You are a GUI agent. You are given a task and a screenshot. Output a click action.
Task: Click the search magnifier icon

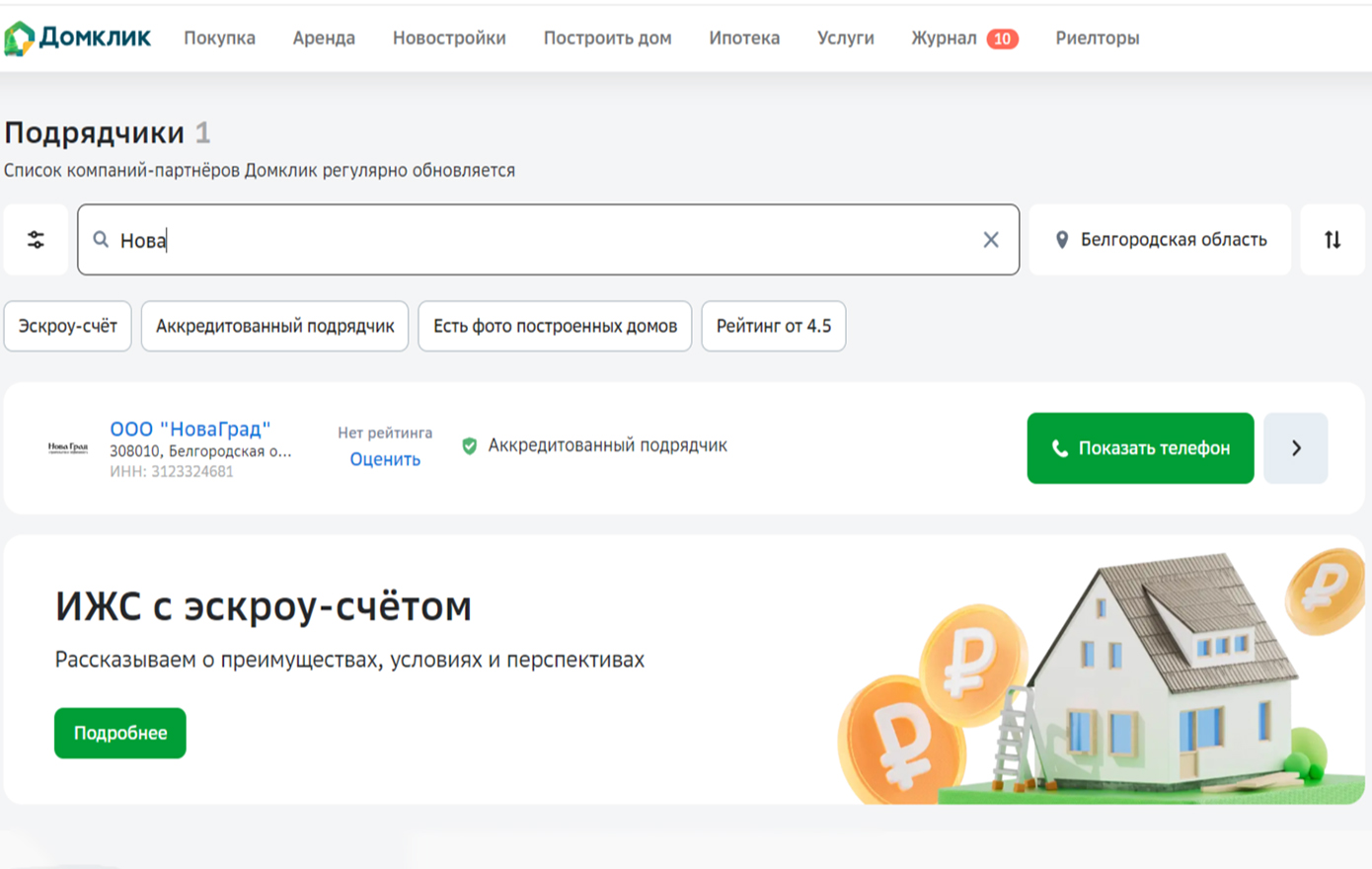[x=101, y=240]
